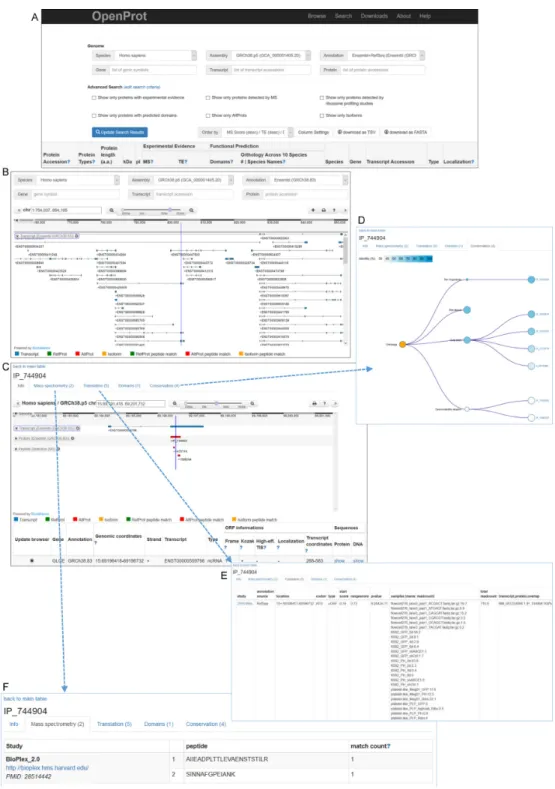
Task: Collapse Transcript track in panel C browser
Action: point(16,428)
